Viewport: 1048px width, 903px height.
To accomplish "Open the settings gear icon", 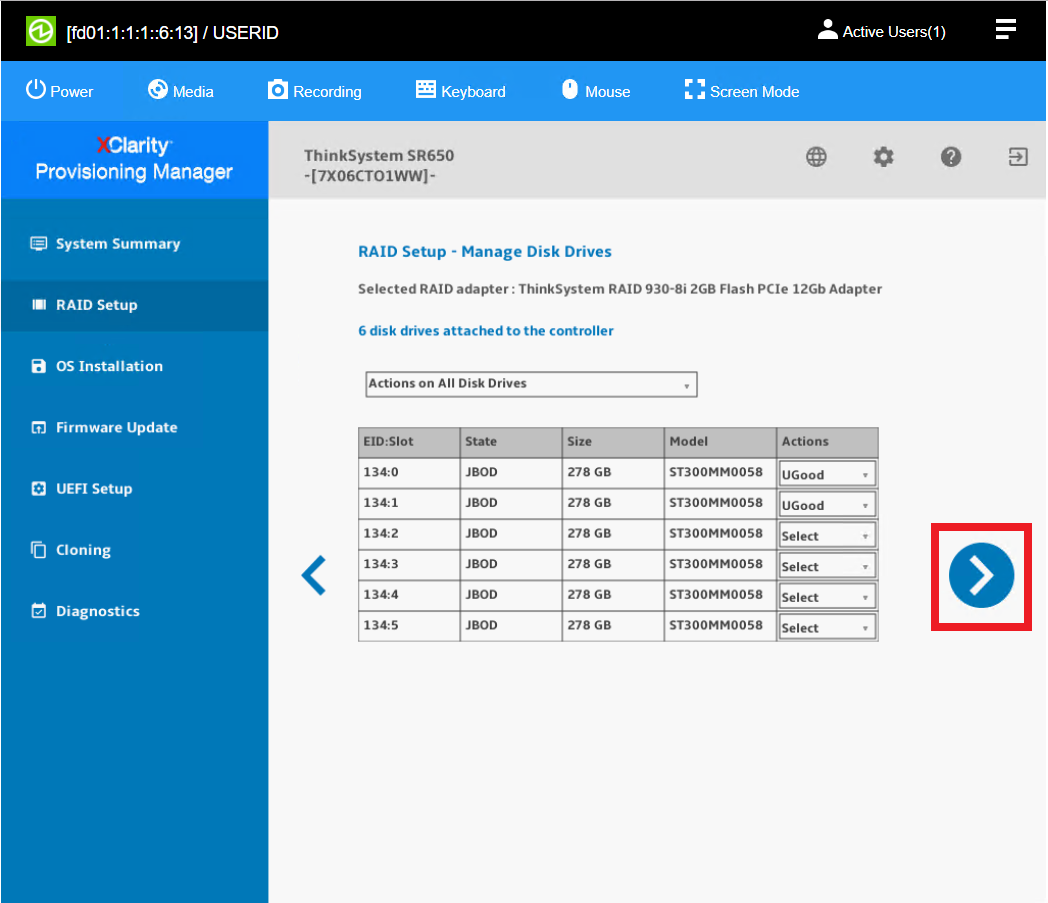I will pos(883,157).
